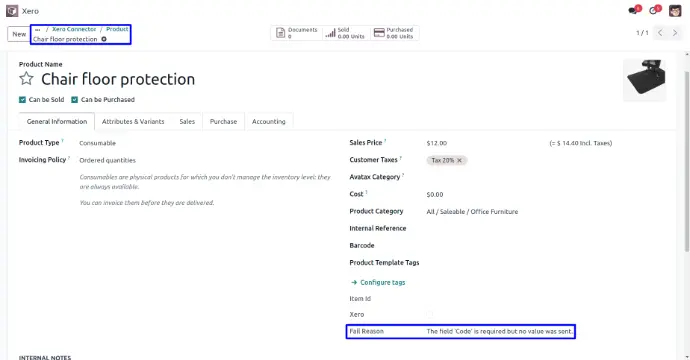Open the user avatar menu
690x360 pixels.
(675, 11)
